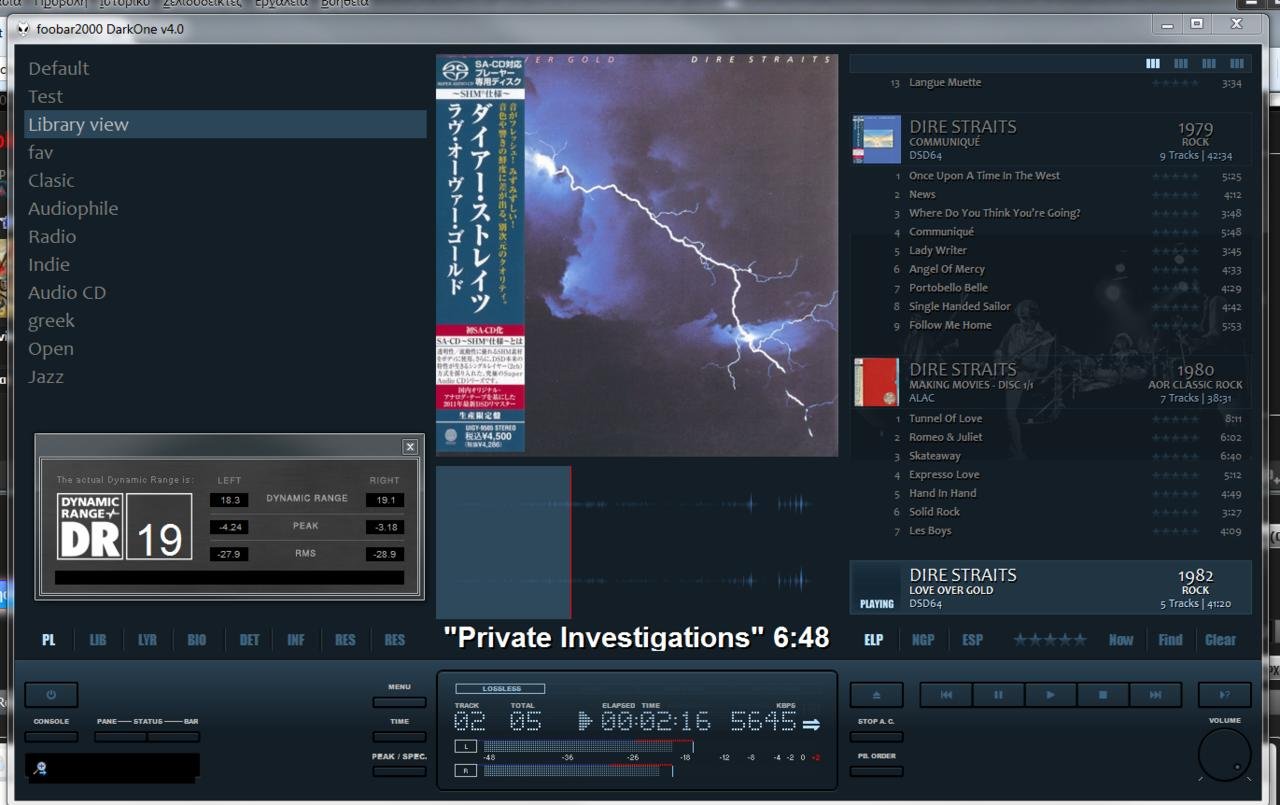1280x805 pixels.
Task: Select the first playlist layout icon
Action: 1153,64
